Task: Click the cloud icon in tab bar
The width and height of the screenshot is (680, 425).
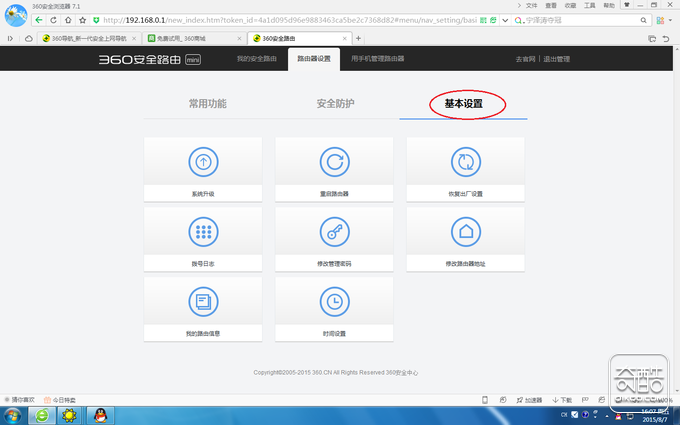Action: [29, 39]
